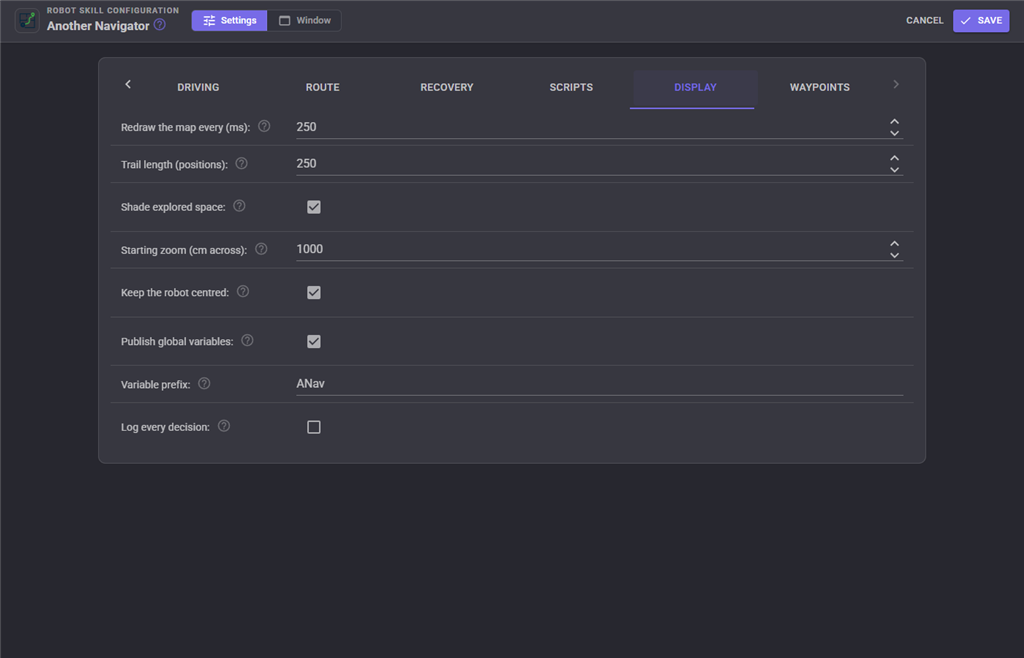Select the Display tab
Screen dimensions: 1024x658
tap(696, 87)
